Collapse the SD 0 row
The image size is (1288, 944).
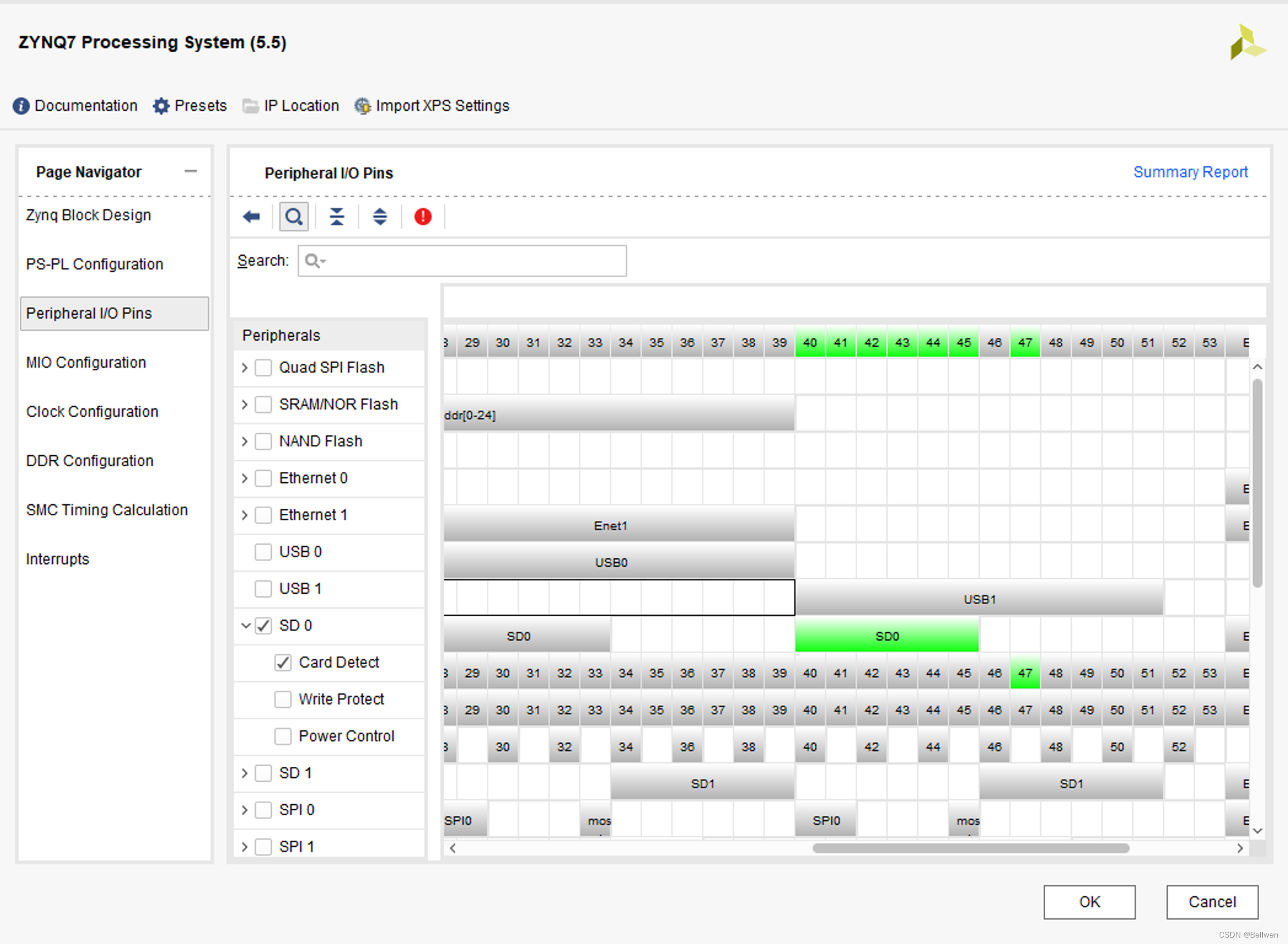tap(245, 625)
